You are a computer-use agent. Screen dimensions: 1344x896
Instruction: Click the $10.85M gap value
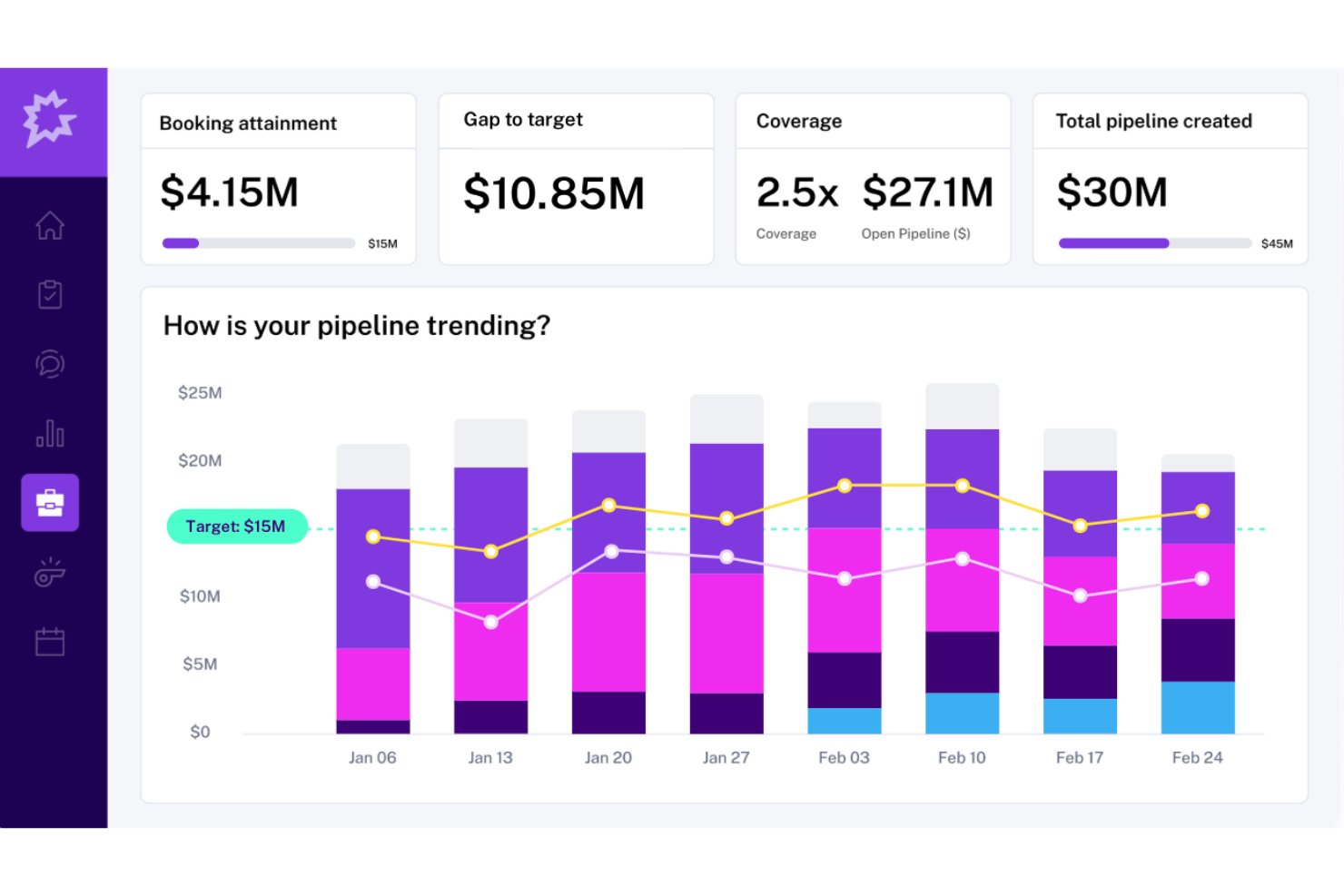pyautogui.click(x=554, y=193)
